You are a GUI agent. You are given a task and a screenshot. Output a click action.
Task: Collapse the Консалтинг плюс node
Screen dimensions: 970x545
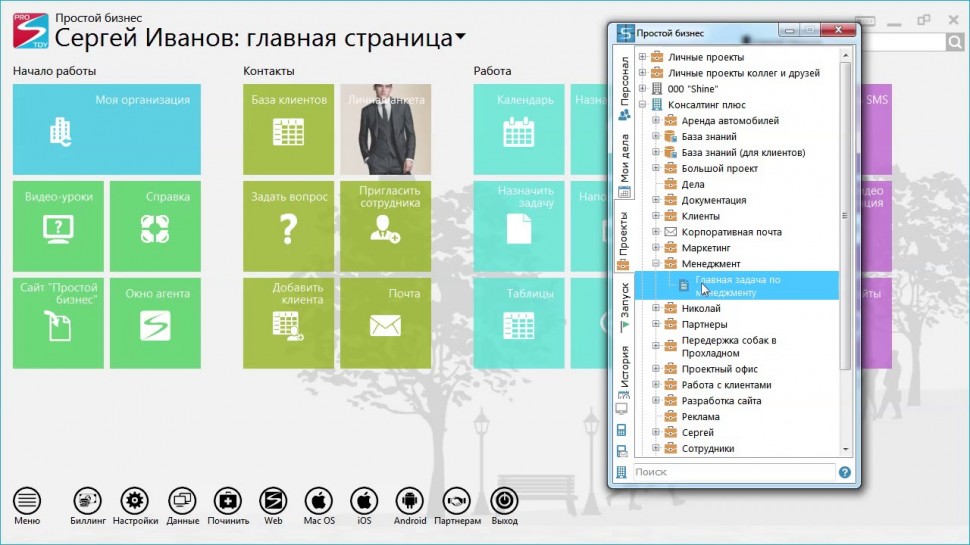tap(642, 105)
